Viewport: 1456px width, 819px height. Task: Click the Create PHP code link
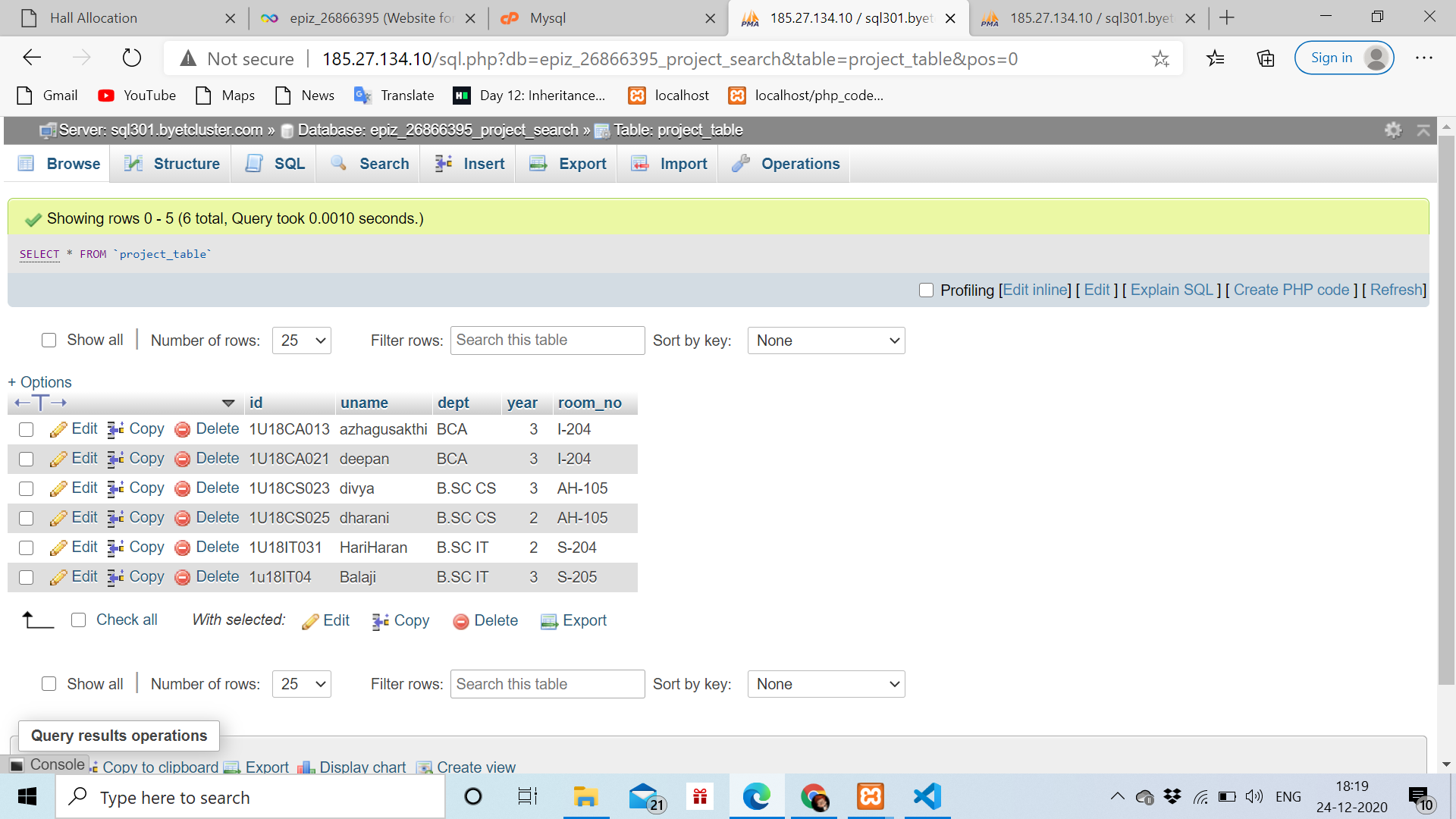tap(1291, 290)
